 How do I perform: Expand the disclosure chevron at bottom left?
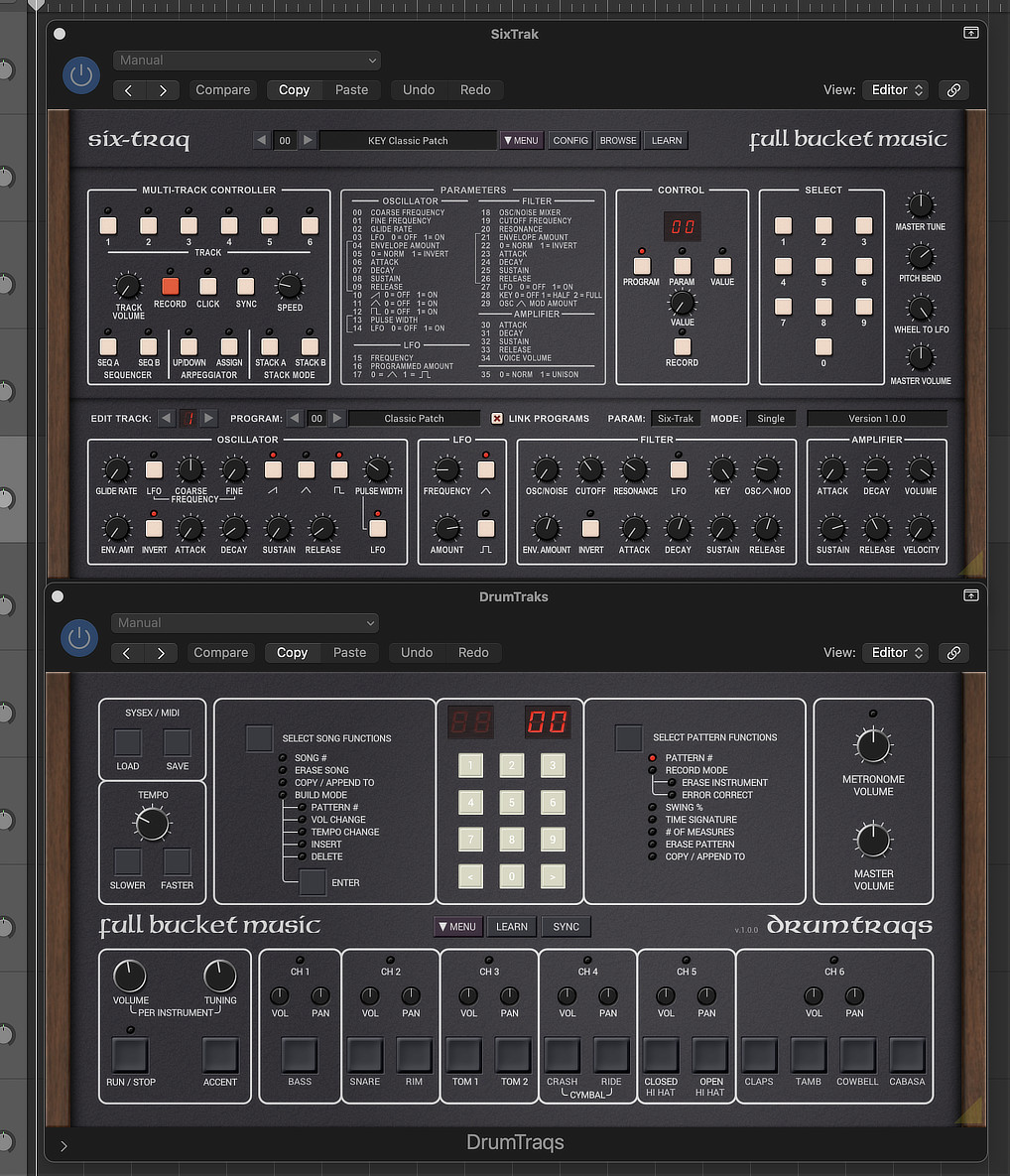click(63, 1146)
